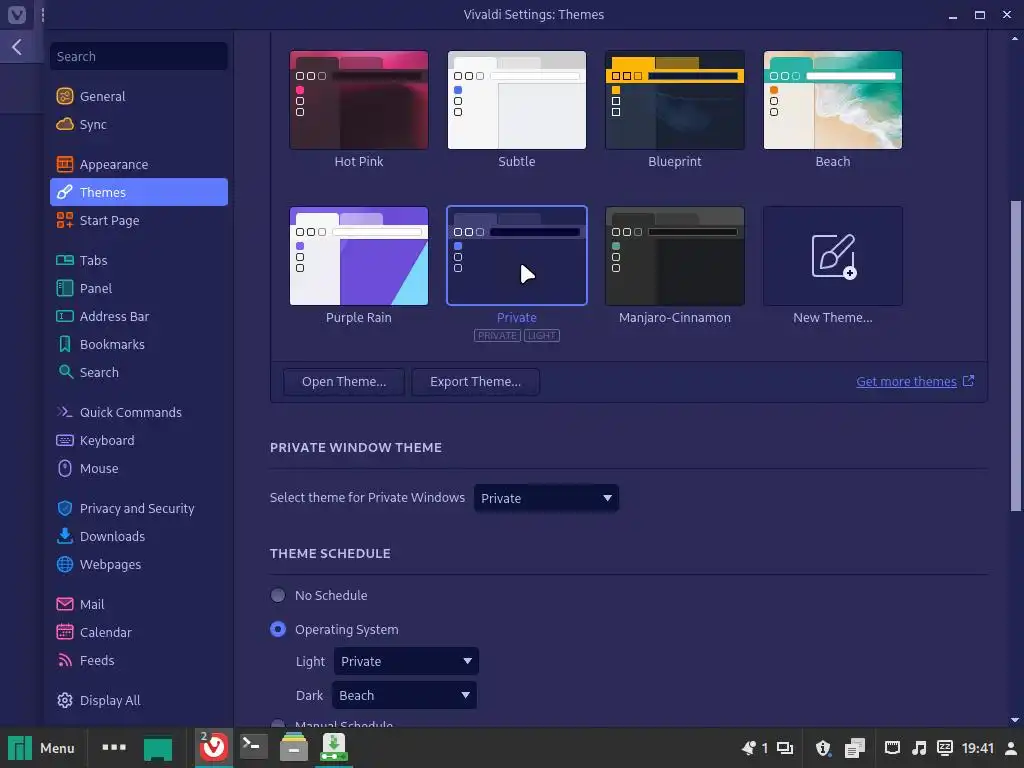The width and height of the screenshot is (1024, 768).
Task: Click the music note tray icon
Action: (919, 748)
